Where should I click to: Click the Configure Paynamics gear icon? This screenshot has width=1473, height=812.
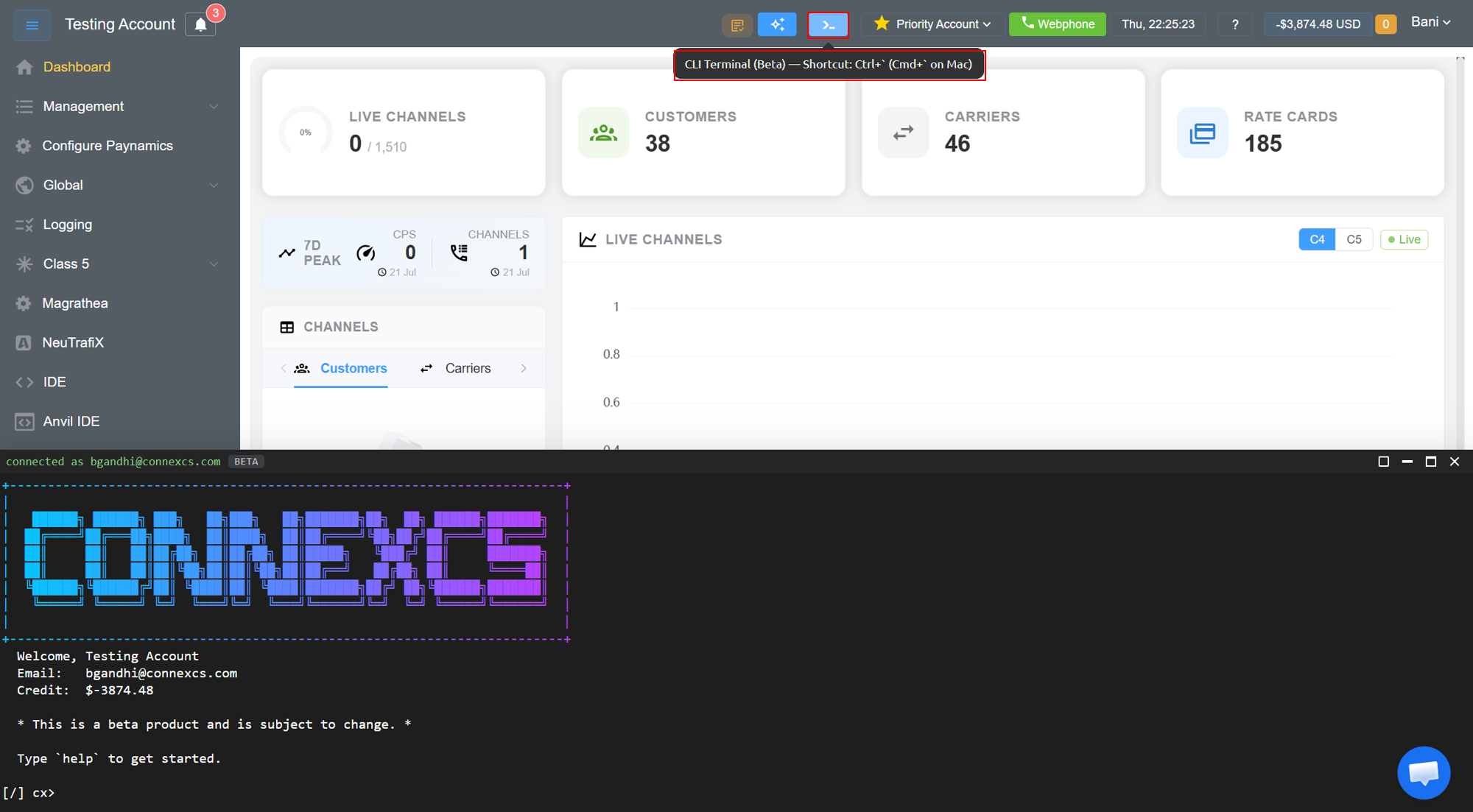(x=24, y=146)
